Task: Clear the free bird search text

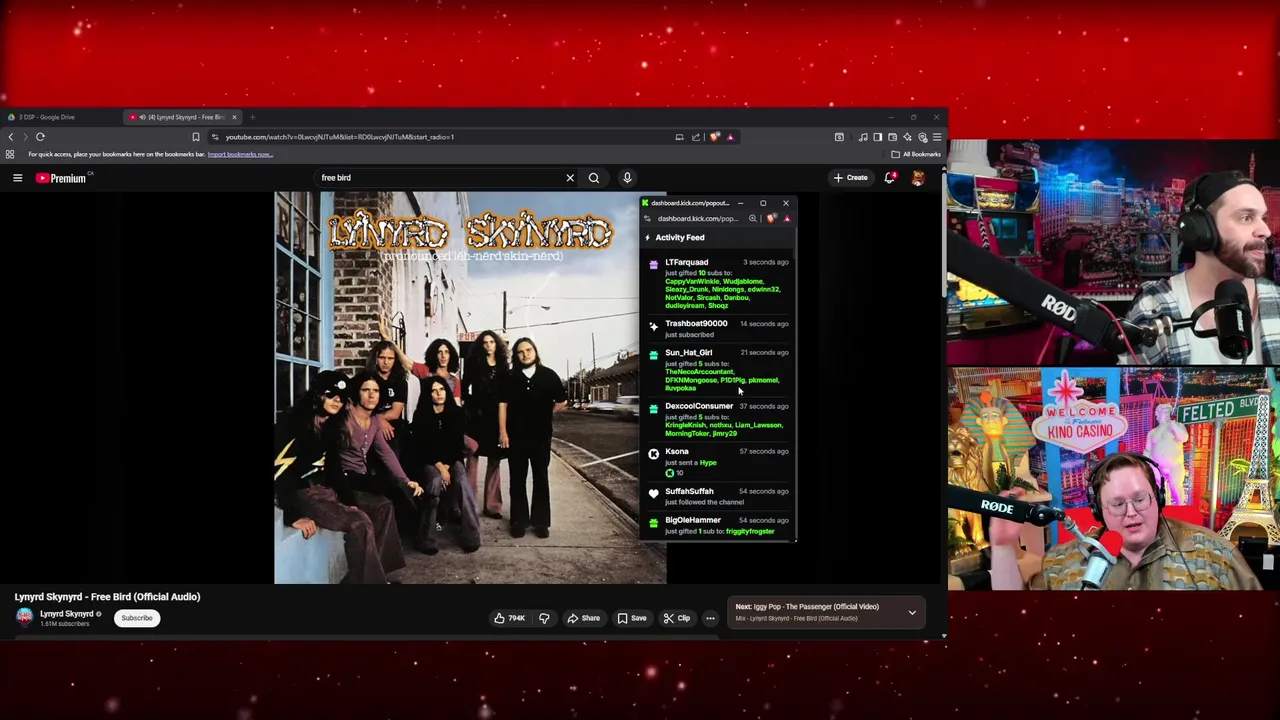Action: point(570,178)
